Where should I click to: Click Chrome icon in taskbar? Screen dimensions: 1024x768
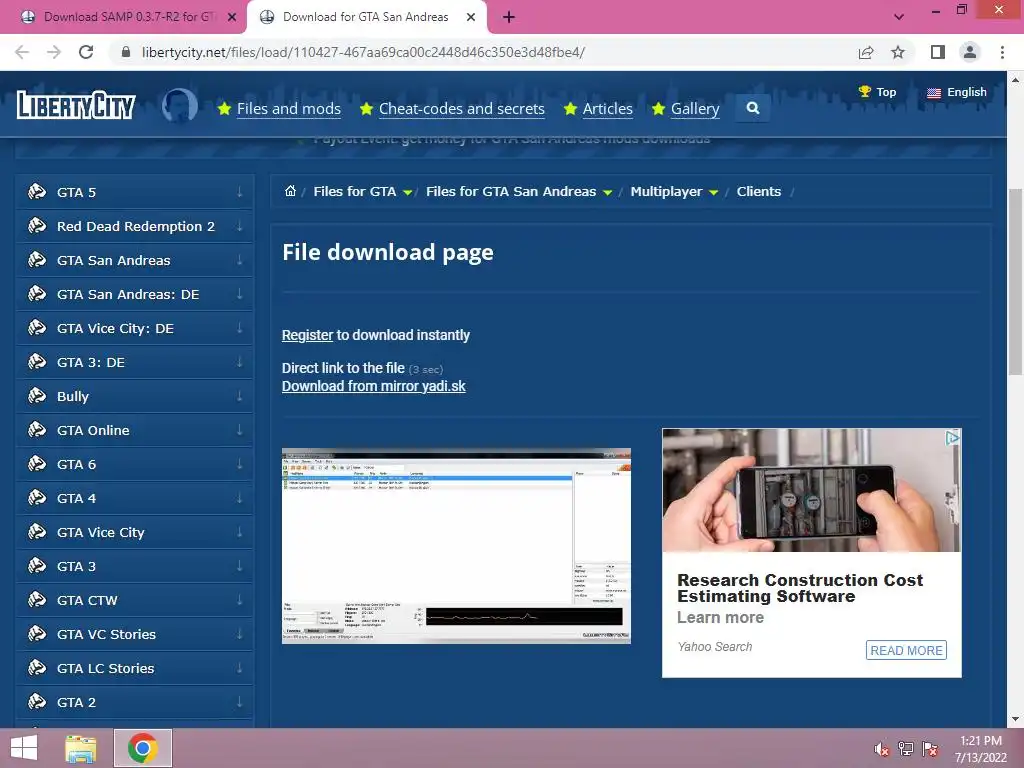pyautogui.click(x=143, y=748)
